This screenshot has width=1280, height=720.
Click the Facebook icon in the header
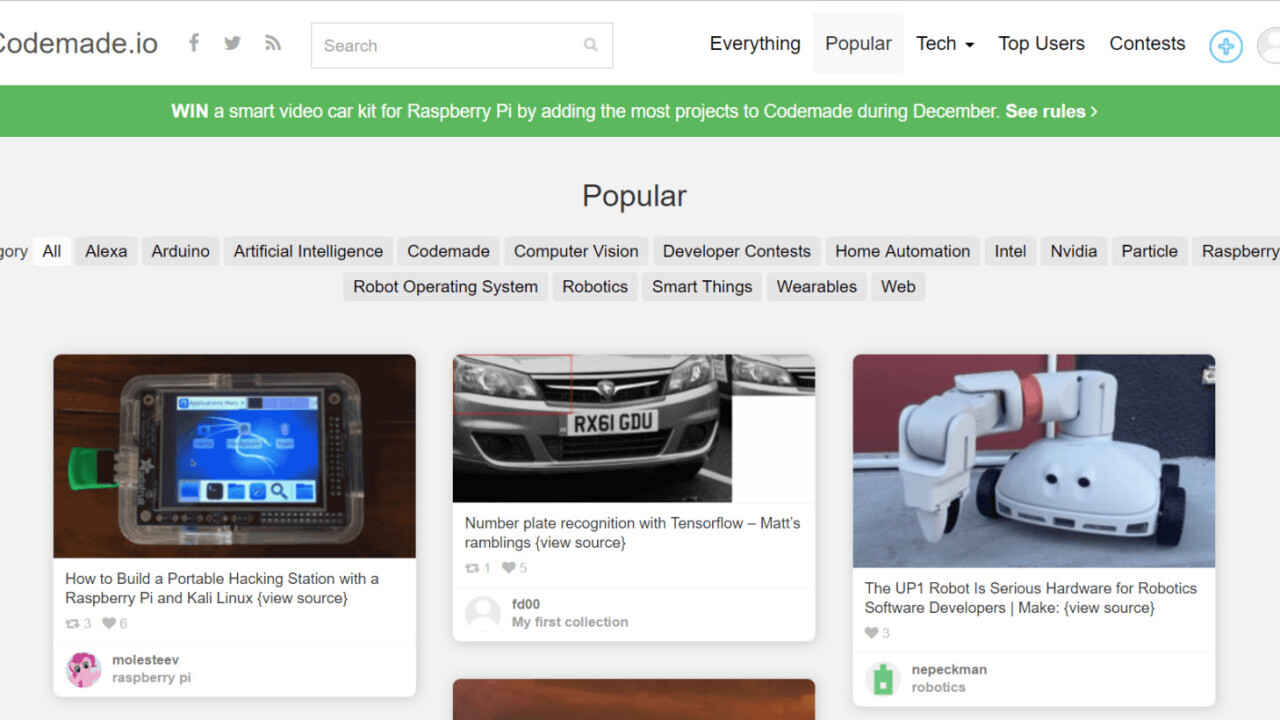click(x=194, y=43)
